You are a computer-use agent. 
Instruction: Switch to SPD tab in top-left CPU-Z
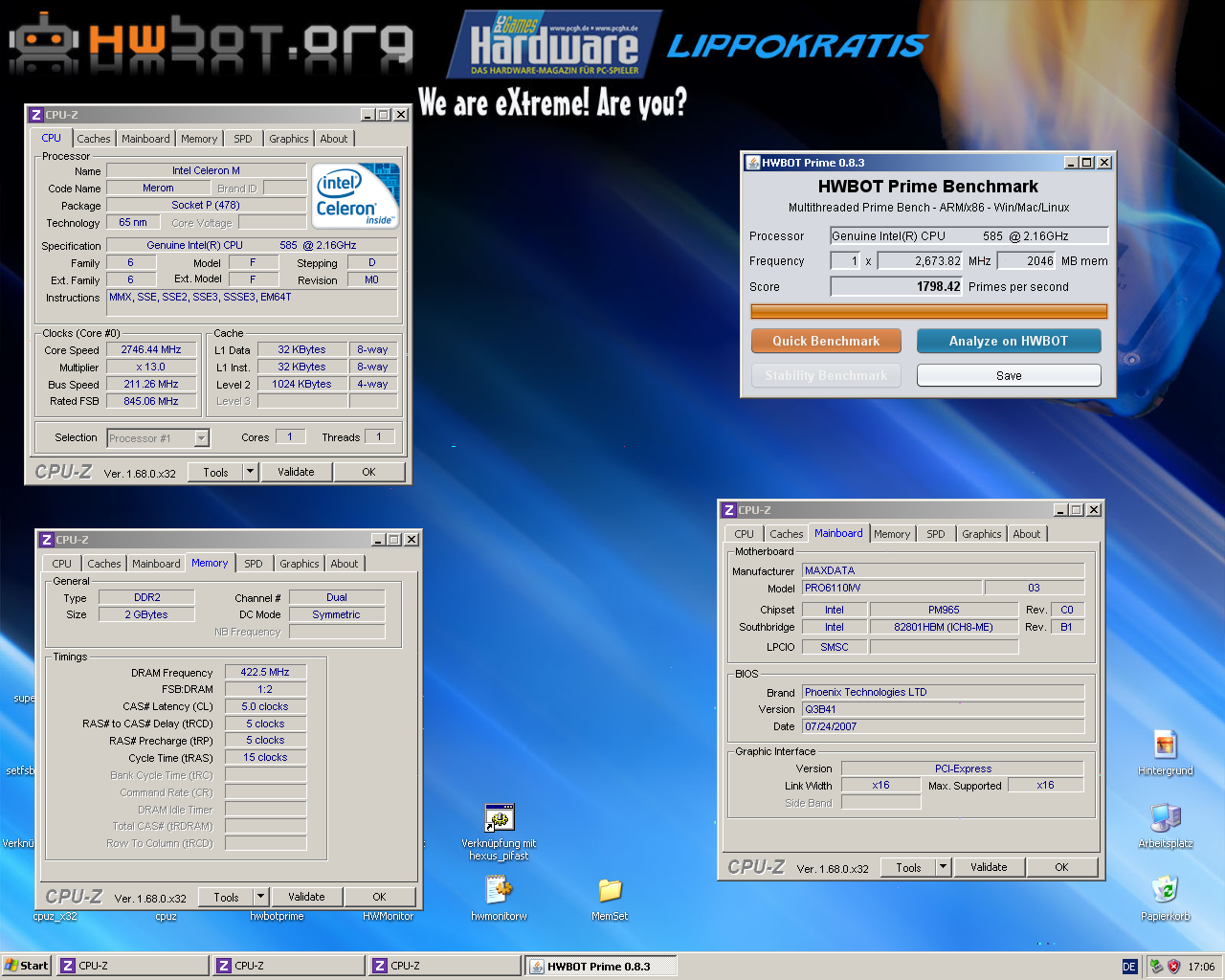point(243,139)
